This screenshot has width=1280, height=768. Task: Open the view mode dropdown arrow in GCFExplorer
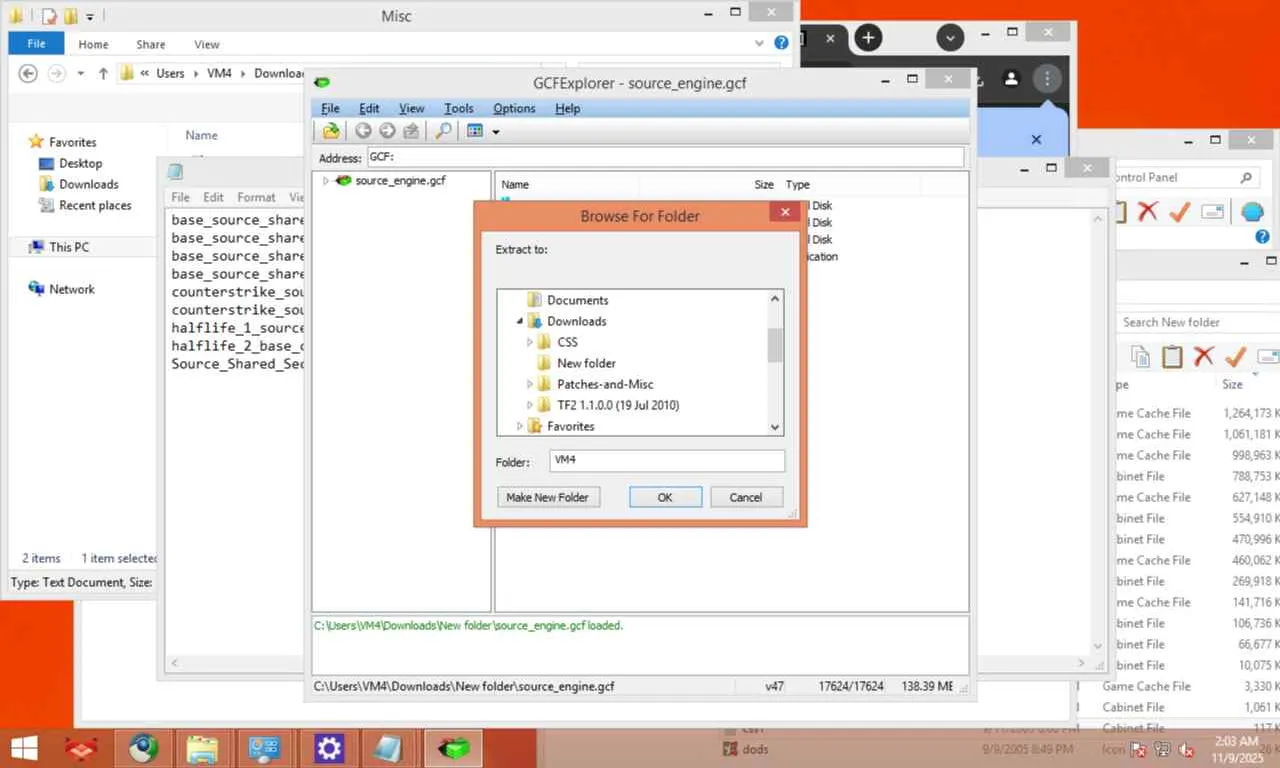495,132
